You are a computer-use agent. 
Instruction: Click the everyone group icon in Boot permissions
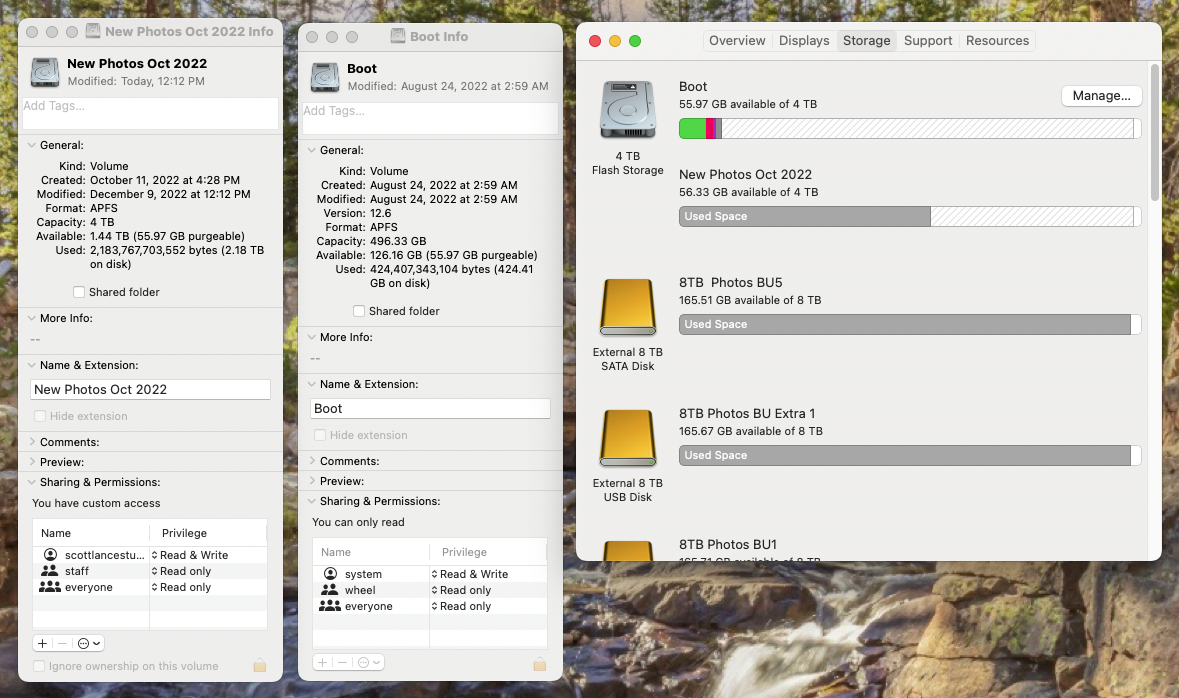pyautogui.click(x=329, y=605)
